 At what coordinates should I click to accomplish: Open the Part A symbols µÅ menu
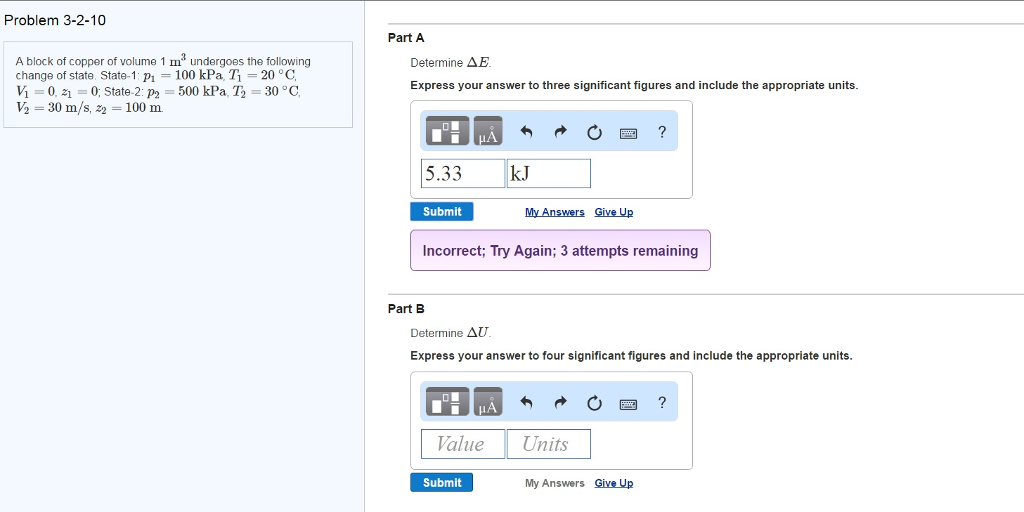tap(488, 132)
